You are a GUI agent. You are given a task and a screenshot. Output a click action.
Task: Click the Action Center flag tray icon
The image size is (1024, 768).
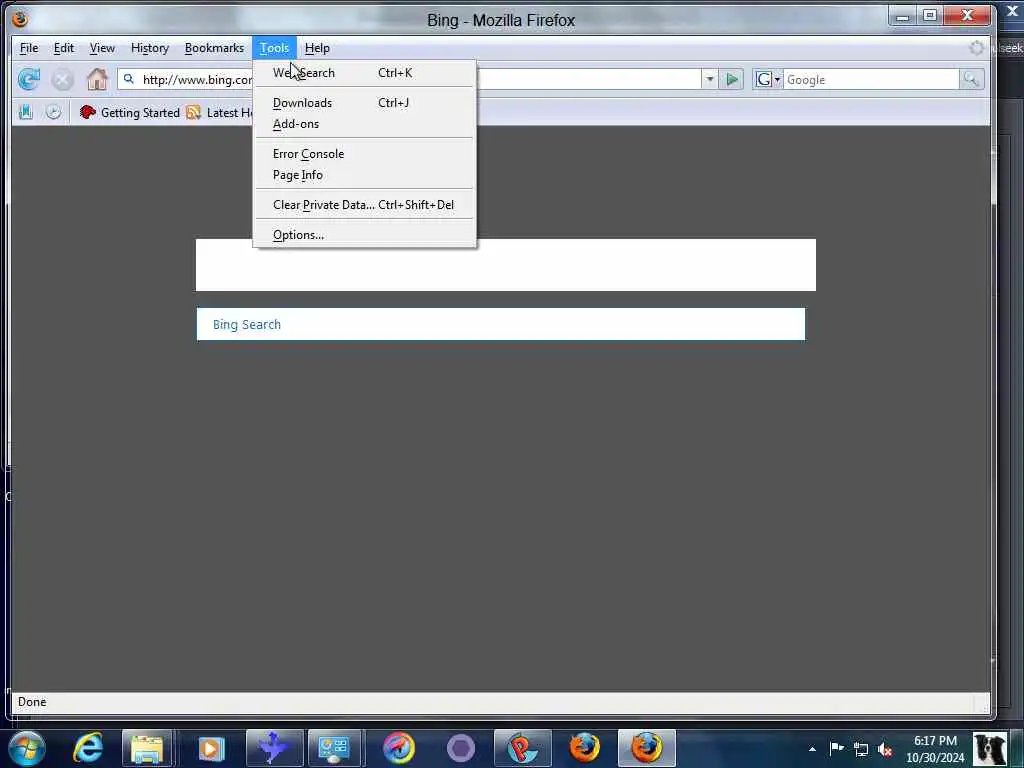pos(837,748)
